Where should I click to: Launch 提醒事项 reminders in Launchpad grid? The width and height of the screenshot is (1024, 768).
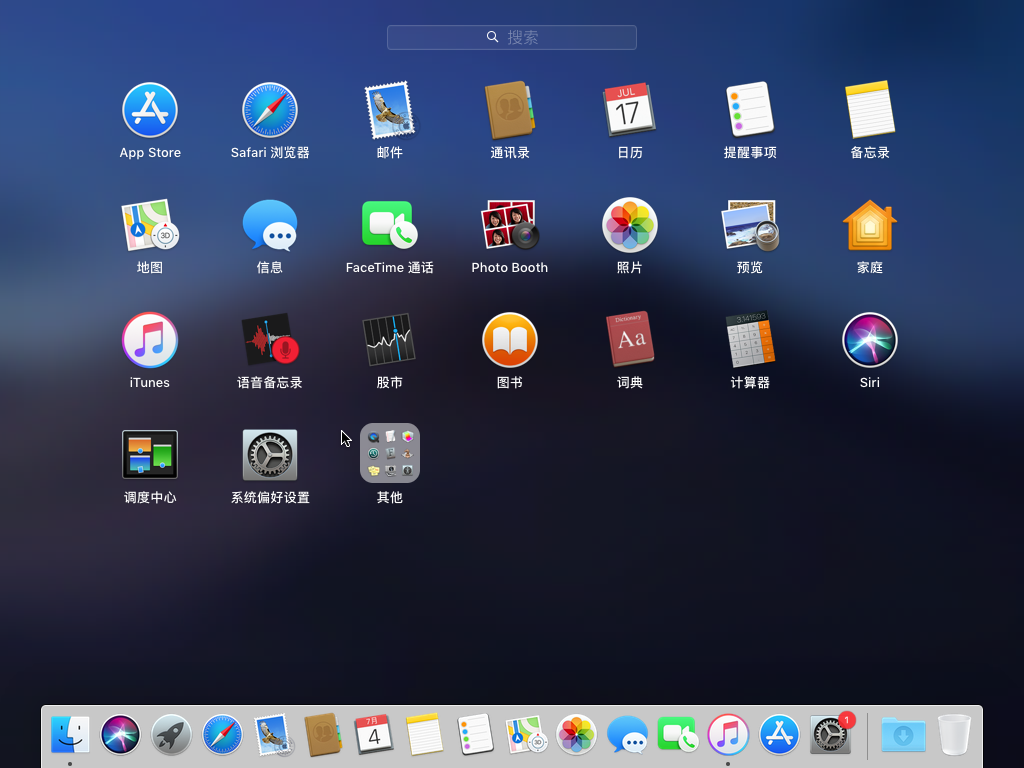click(750, 110)
